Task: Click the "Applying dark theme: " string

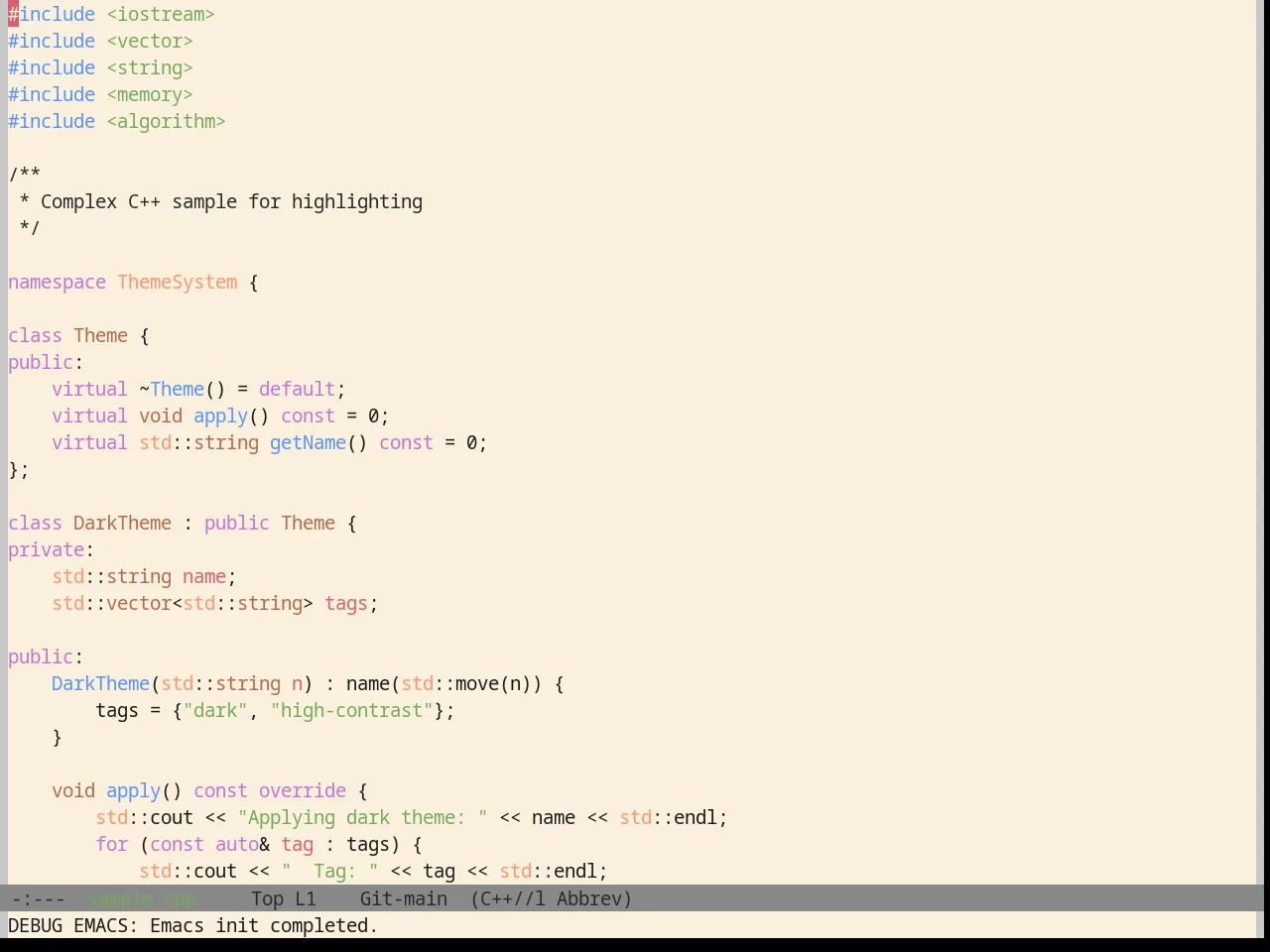Action: [x=362, y=817]
